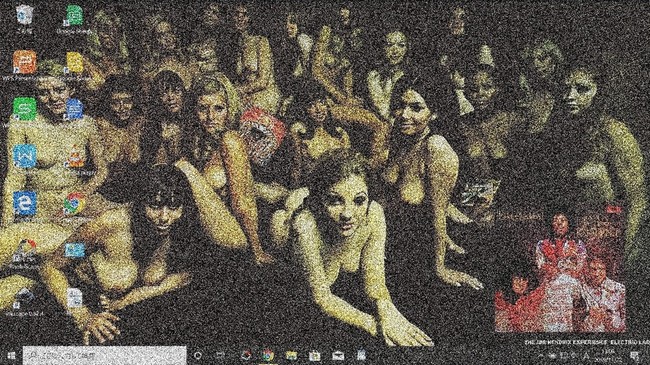The image size is (650, 365).
Task: Select the white document file on desktop
Action: point(75,298)
